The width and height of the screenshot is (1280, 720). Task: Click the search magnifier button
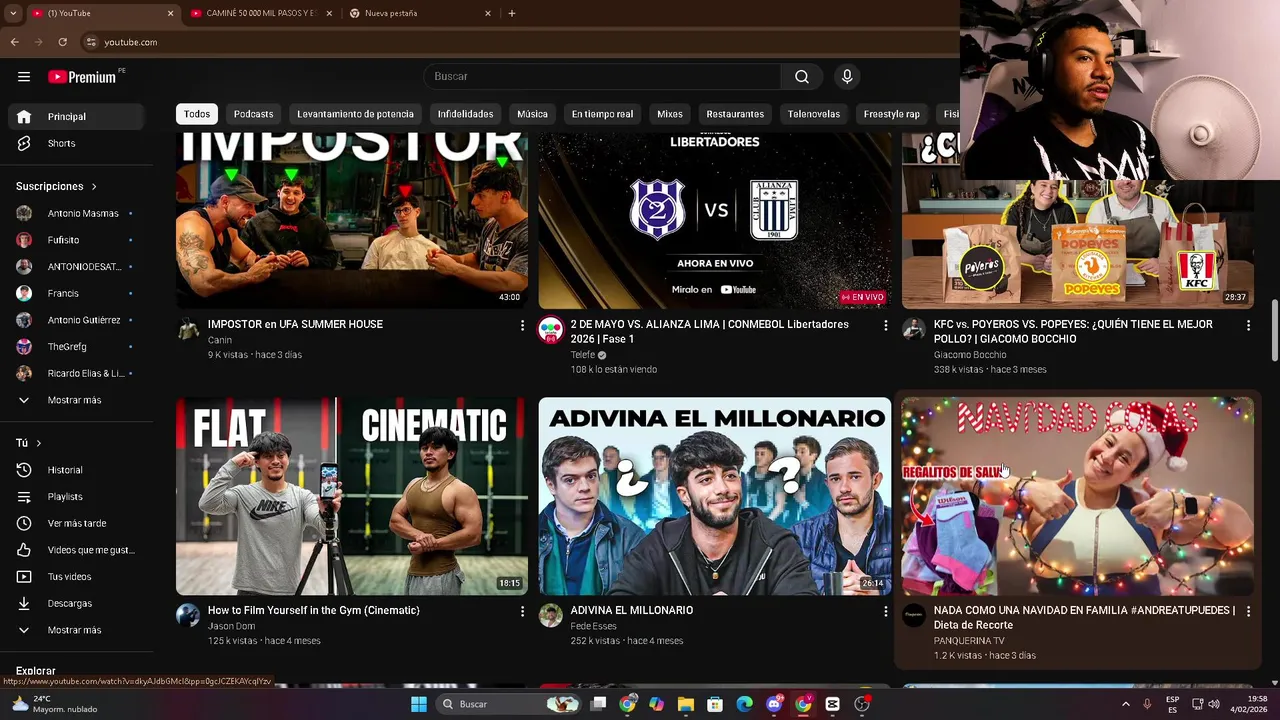pos(802,77)
